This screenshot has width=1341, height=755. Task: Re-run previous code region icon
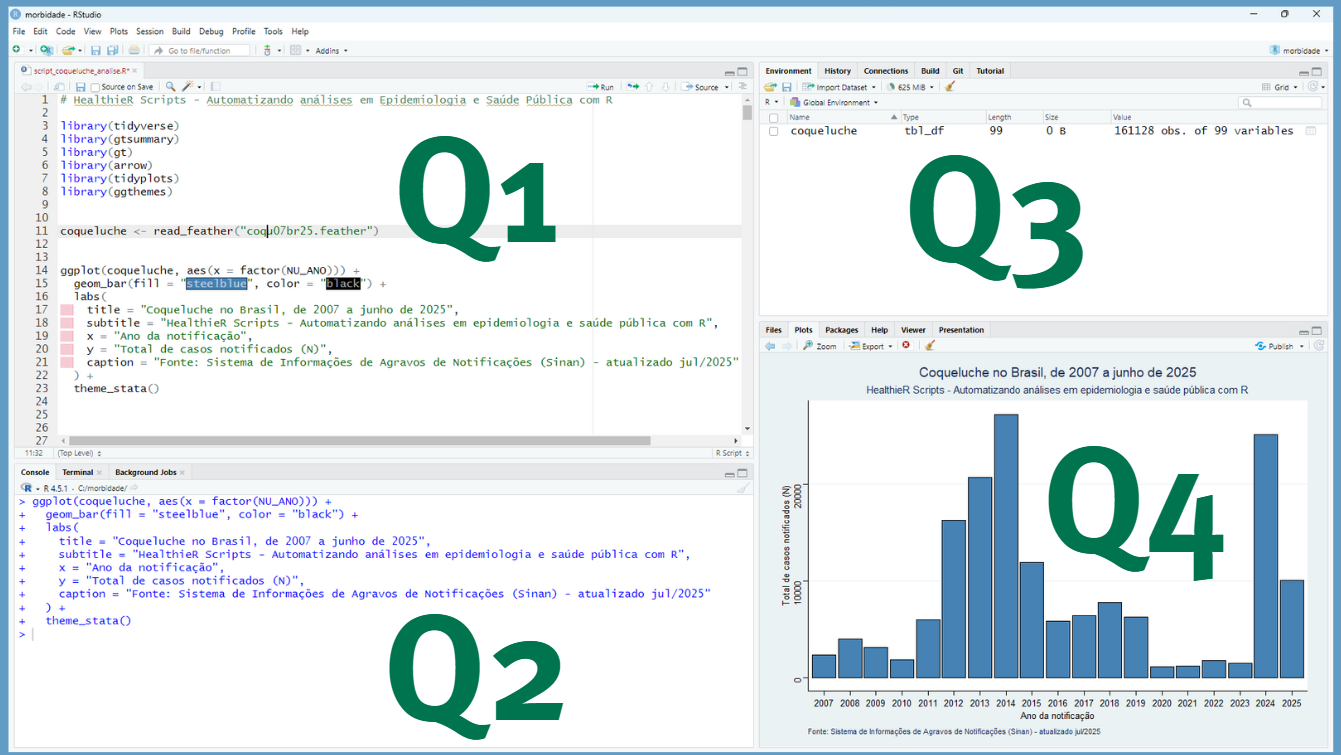632,87
